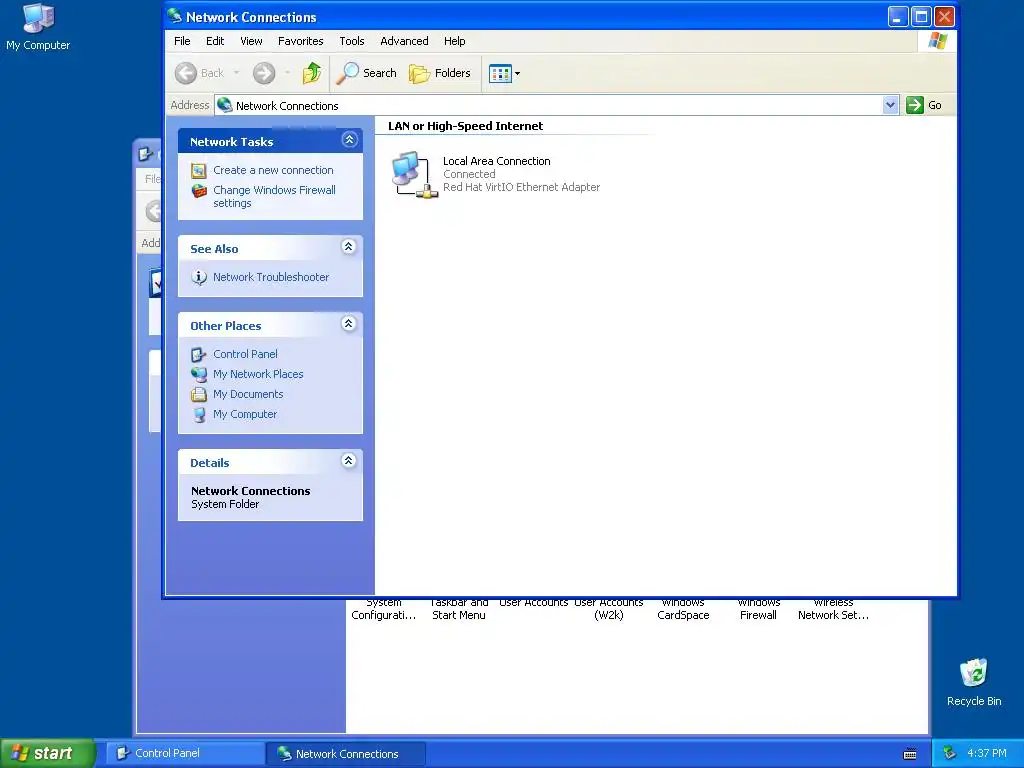Screen dimensions: 1024x768
Task: Open the Tools menu
Action: [x=351, y=41]
